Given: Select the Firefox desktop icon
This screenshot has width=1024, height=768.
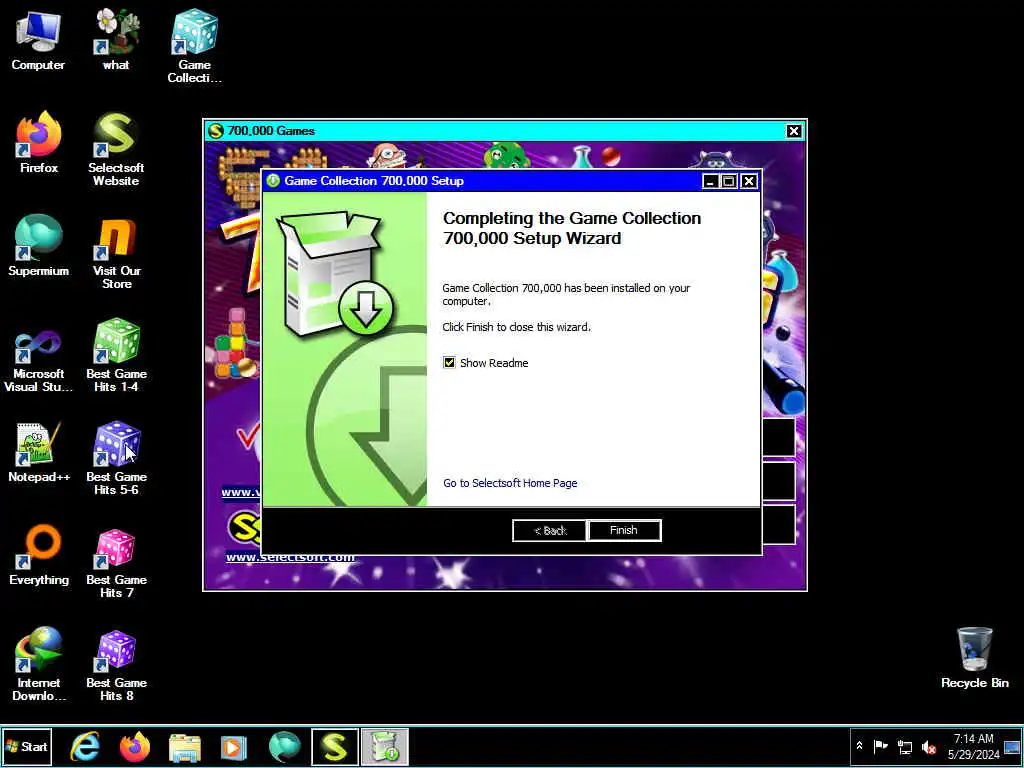Looking at the screenshot, I should tap(39, 143).
